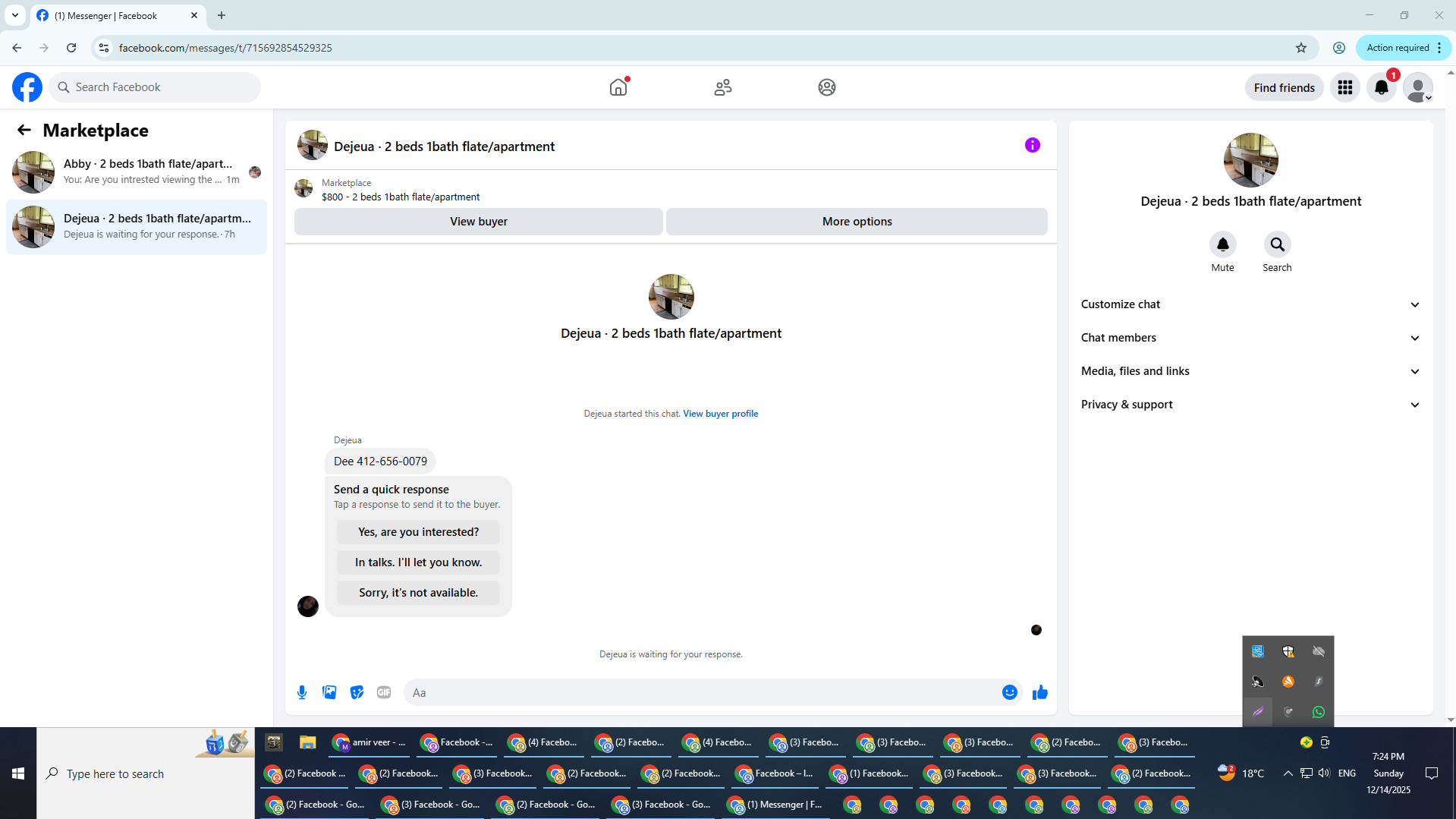The height and width of the screenshot is (819, 1456).
Task: Show hidden tray icons chevron
Action: pyautogui.click(x=1288, y=773)
